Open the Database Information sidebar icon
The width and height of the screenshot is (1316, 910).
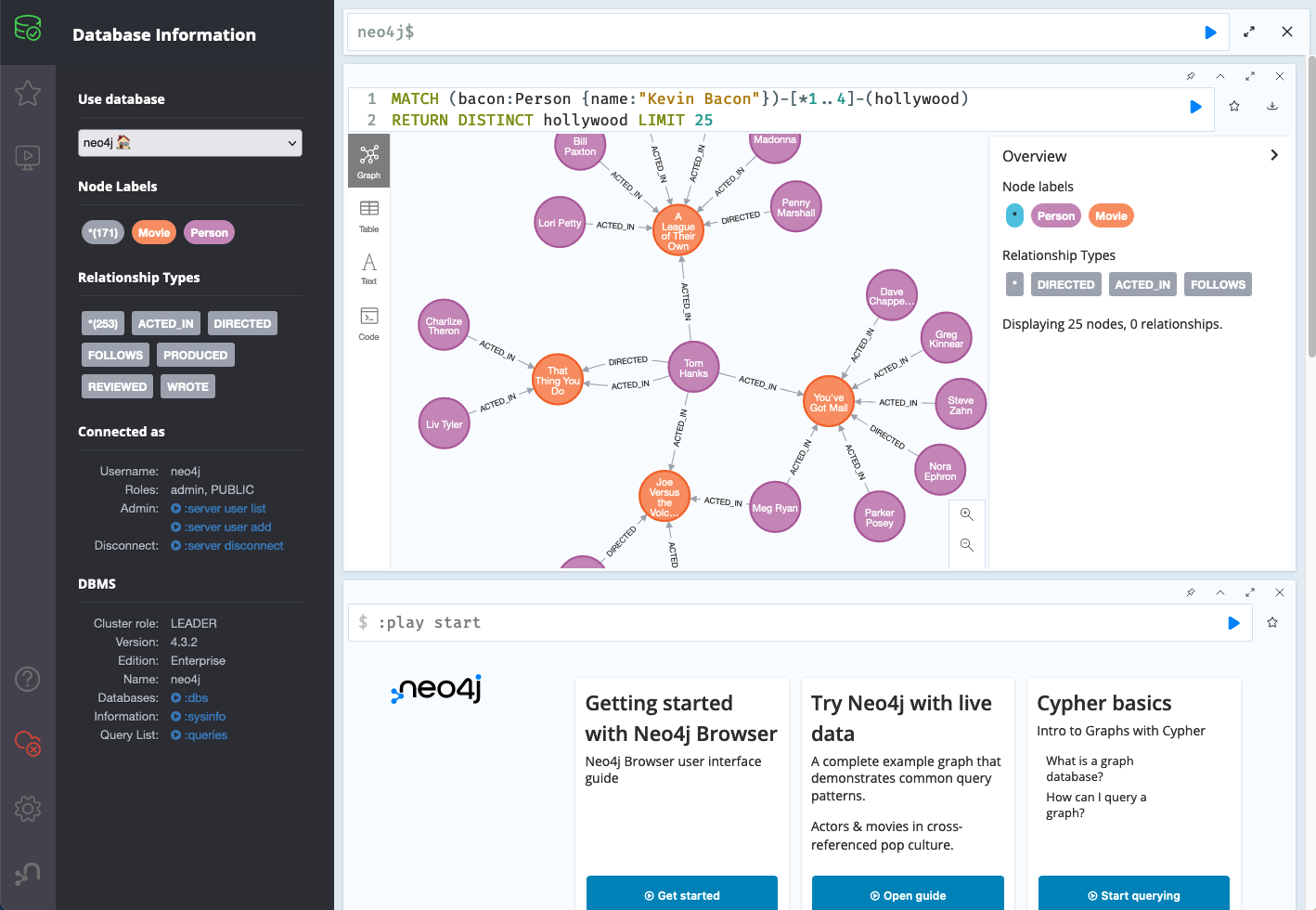point(28,29)
